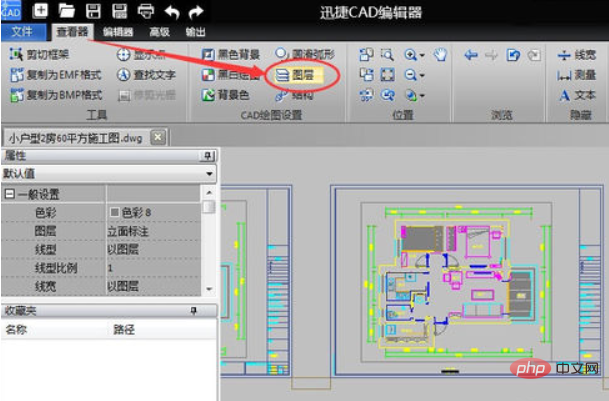Click the zoom in magnifier icon

411,55
